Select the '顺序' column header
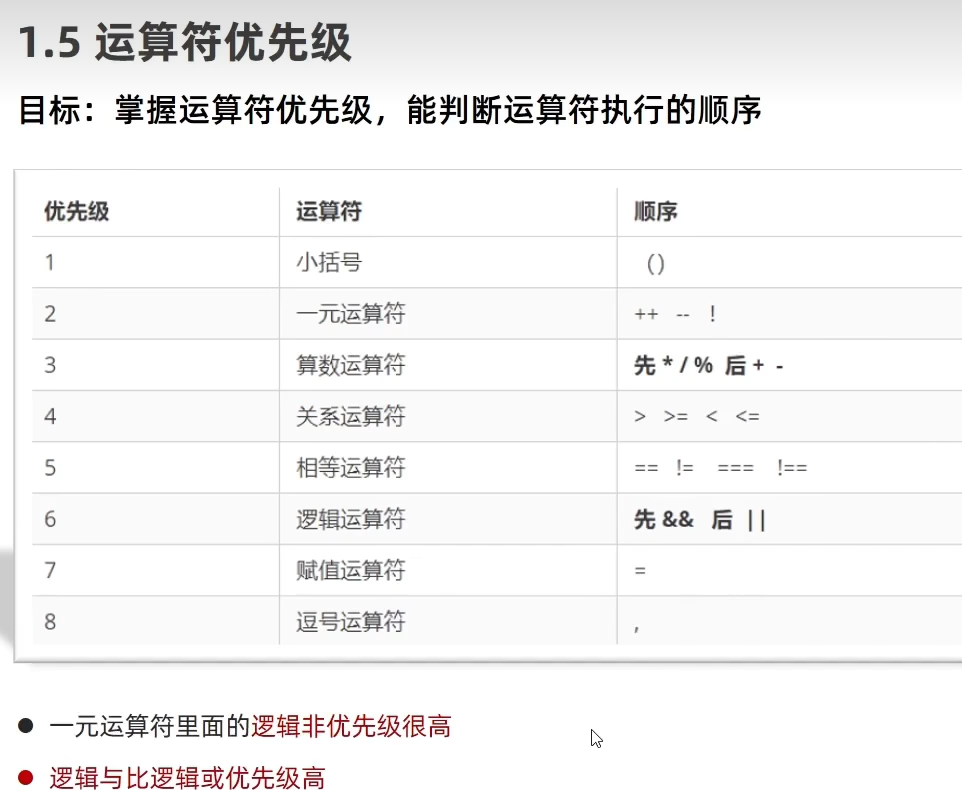Viewport: 962px width, 790px height. pos(656,212)
